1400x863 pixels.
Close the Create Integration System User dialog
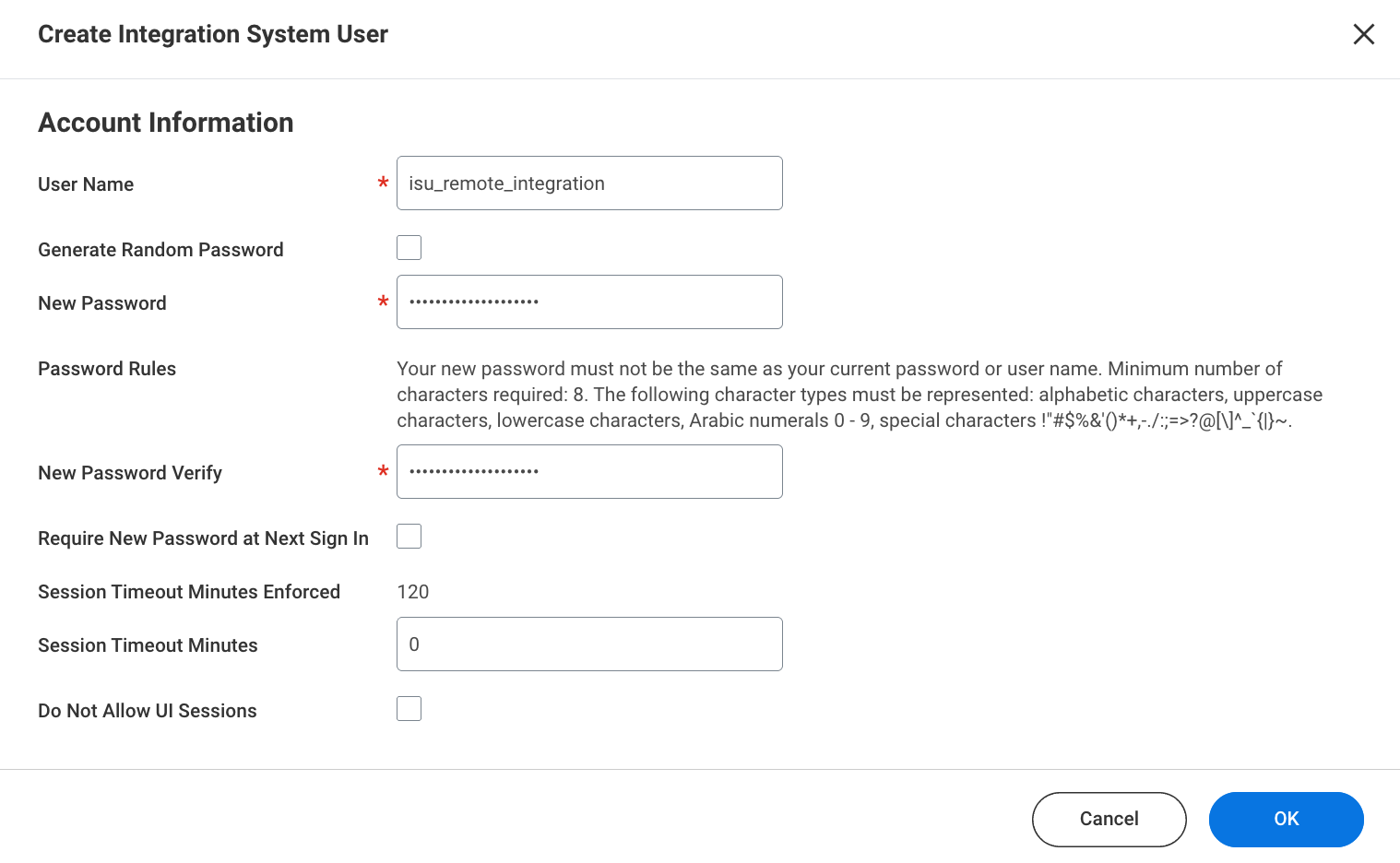click(1363, 34)
